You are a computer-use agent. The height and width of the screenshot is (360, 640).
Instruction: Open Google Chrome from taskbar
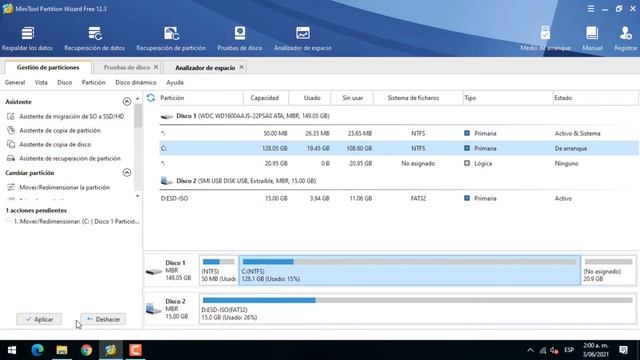tap(86, 350)
